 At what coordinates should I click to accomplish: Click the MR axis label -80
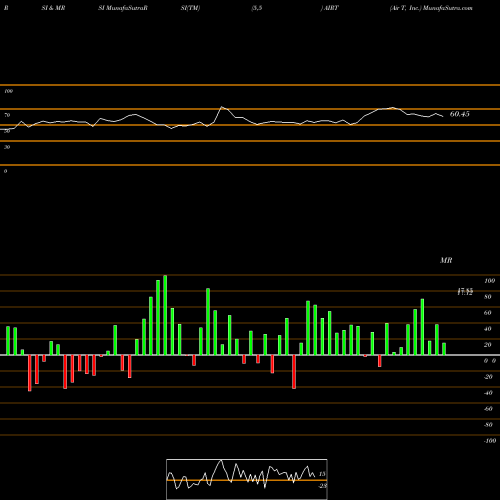pyautogui.click(x=488, y=425)
